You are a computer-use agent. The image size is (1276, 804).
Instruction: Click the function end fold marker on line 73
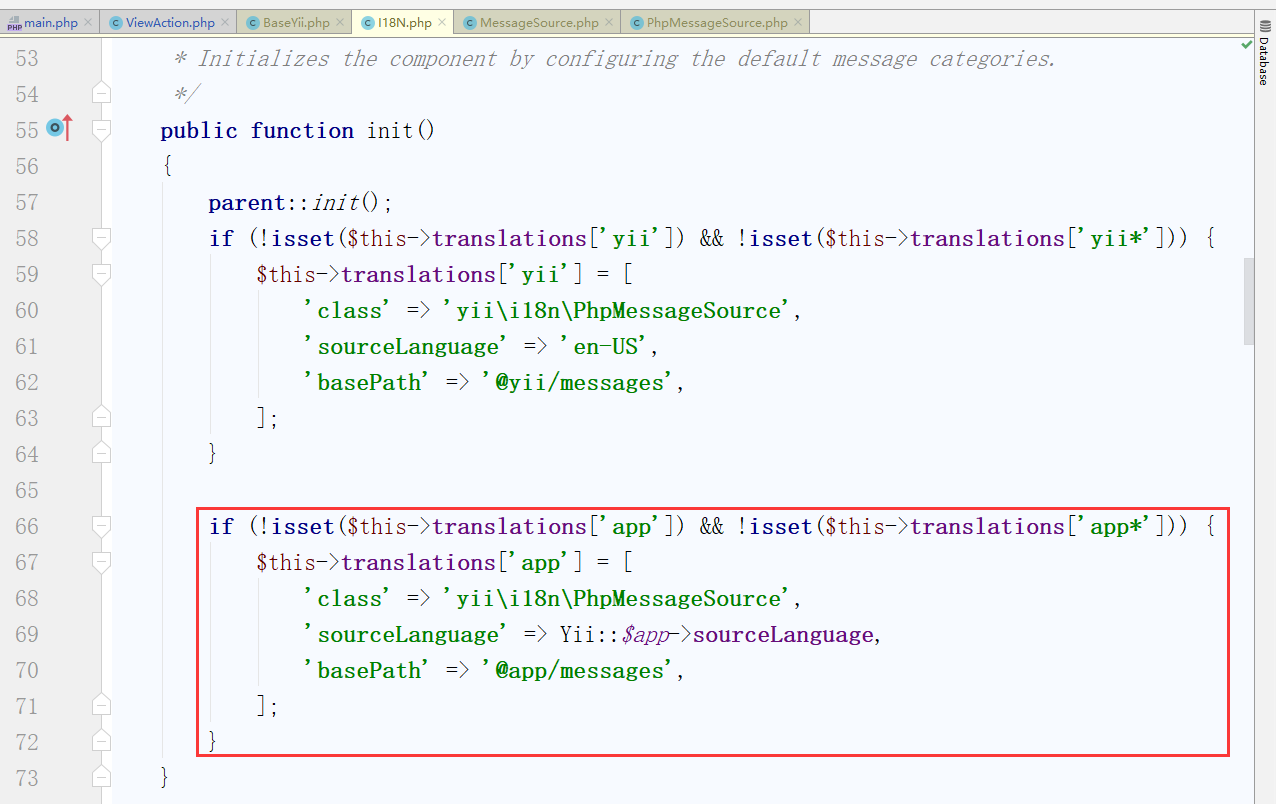click(101, 778)
